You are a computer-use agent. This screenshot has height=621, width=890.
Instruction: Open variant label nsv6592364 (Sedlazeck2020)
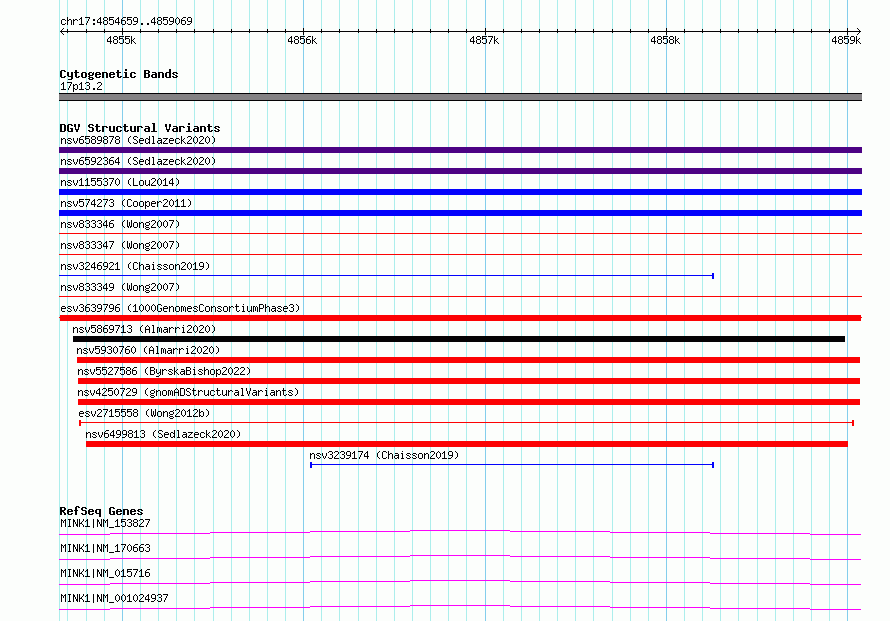coord(138,161)
